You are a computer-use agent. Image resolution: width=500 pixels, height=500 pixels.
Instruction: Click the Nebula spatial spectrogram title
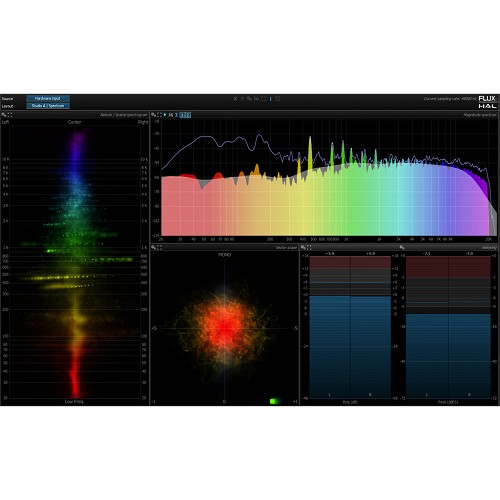tap(124, 115)
